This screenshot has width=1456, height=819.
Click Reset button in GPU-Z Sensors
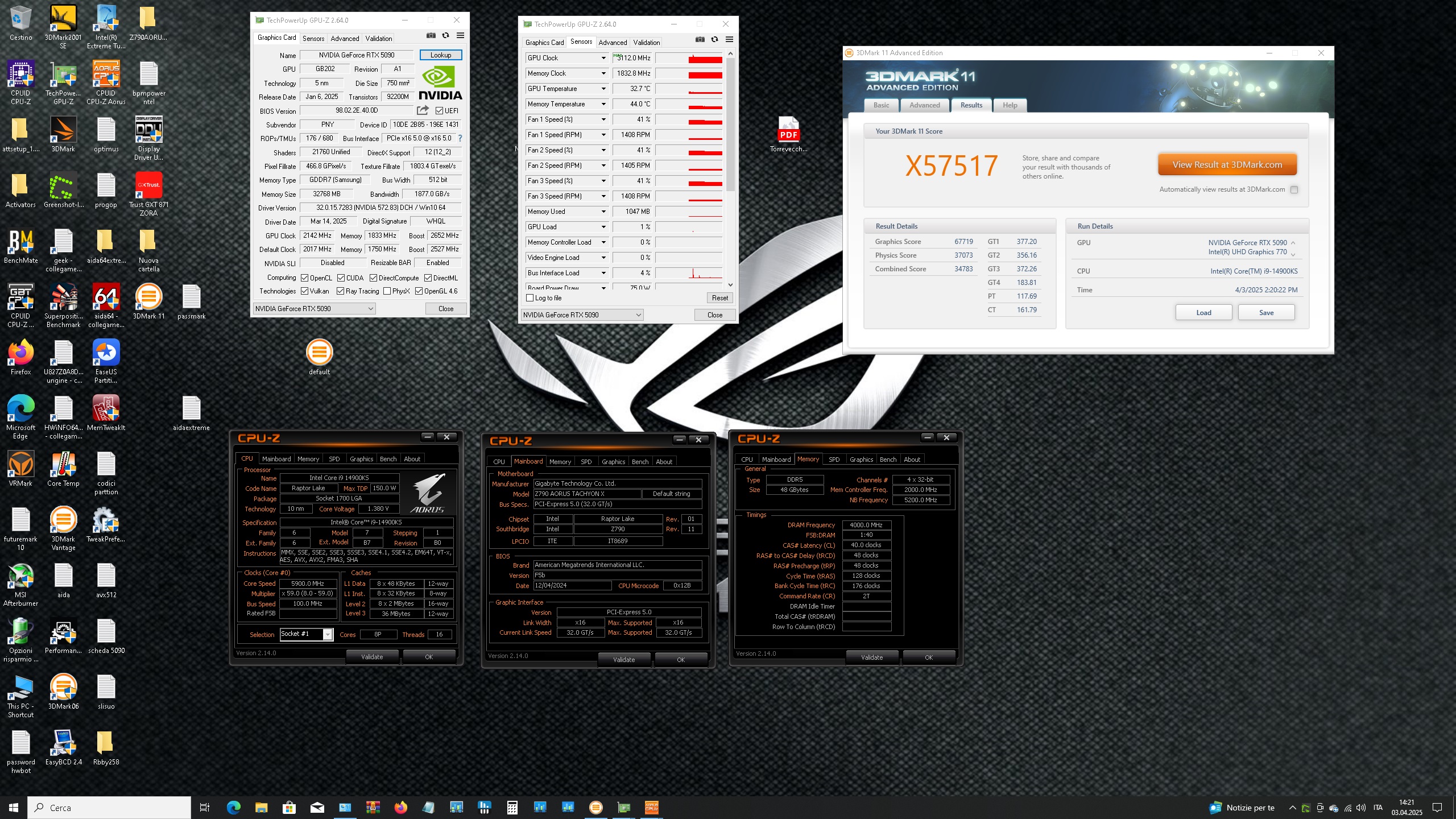point(719,298)
